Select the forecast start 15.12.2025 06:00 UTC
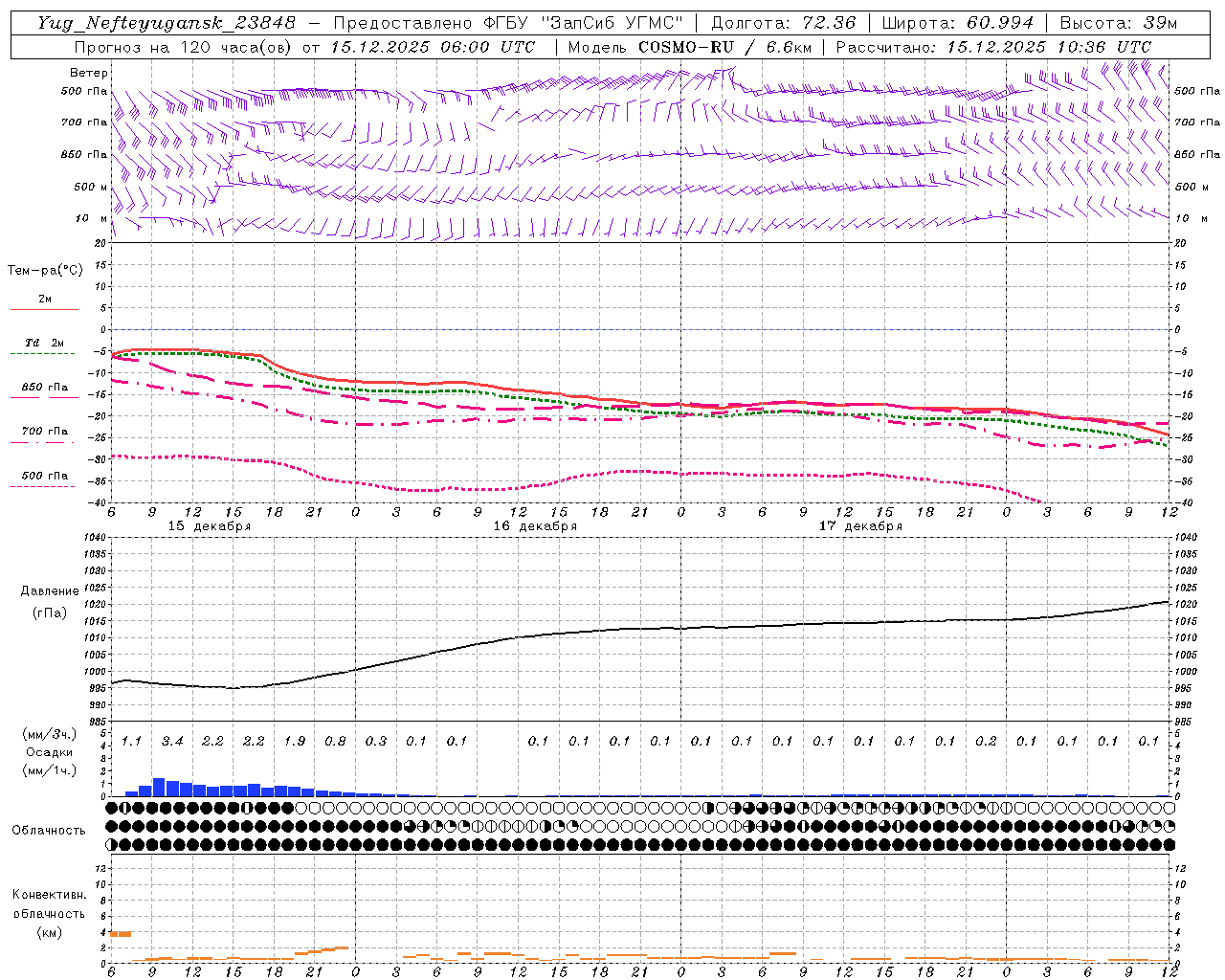 433,47
